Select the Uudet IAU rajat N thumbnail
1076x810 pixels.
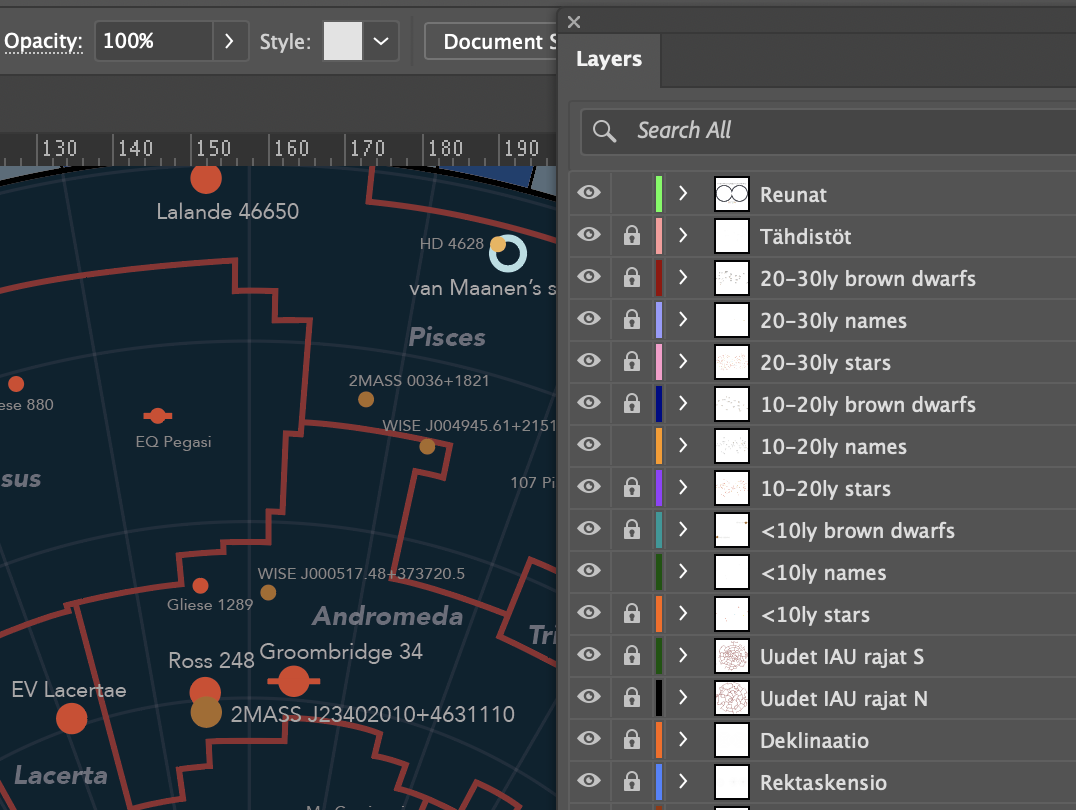pos(732,698)
